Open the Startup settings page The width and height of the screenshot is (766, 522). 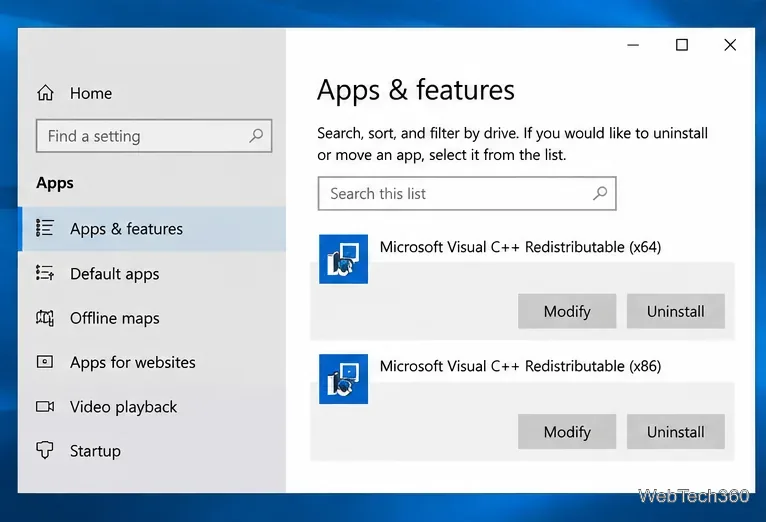pos(154,451)
